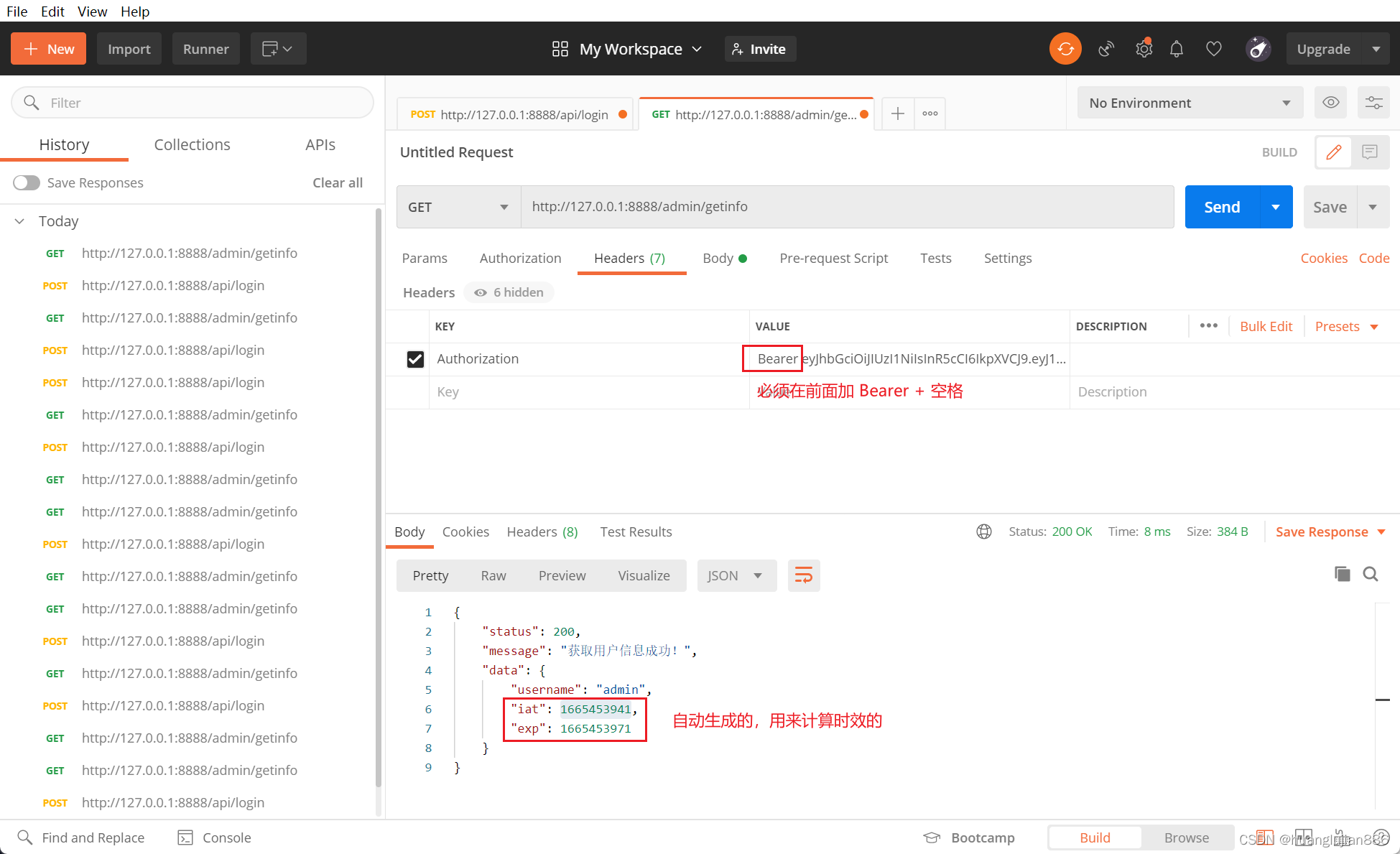Screen dimensions: 1400x854
Task: Select the POST api/login request tab
Action: point(514,114)
